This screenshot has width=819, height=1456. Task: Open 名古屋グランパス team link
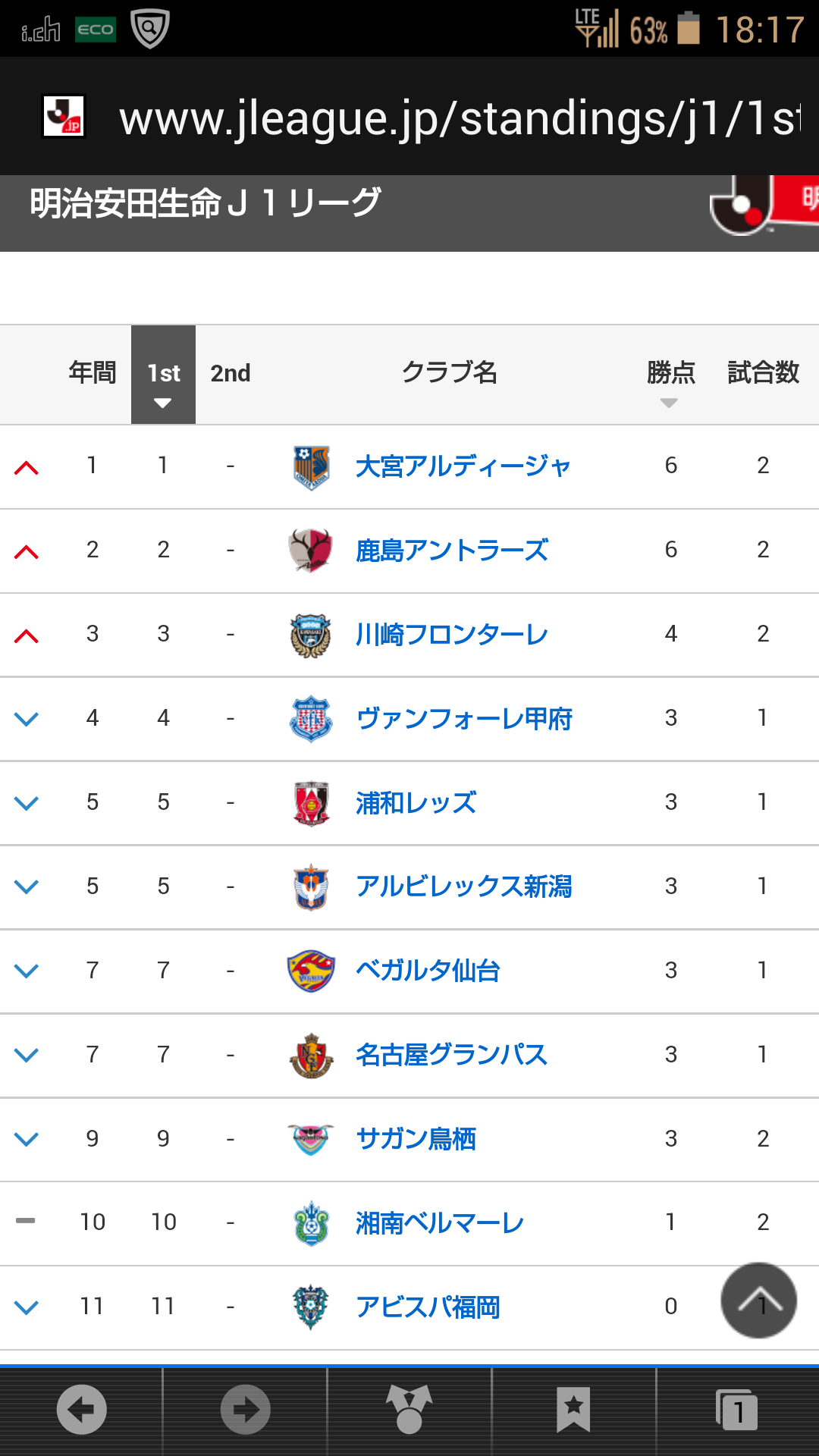coord(452,1055)
